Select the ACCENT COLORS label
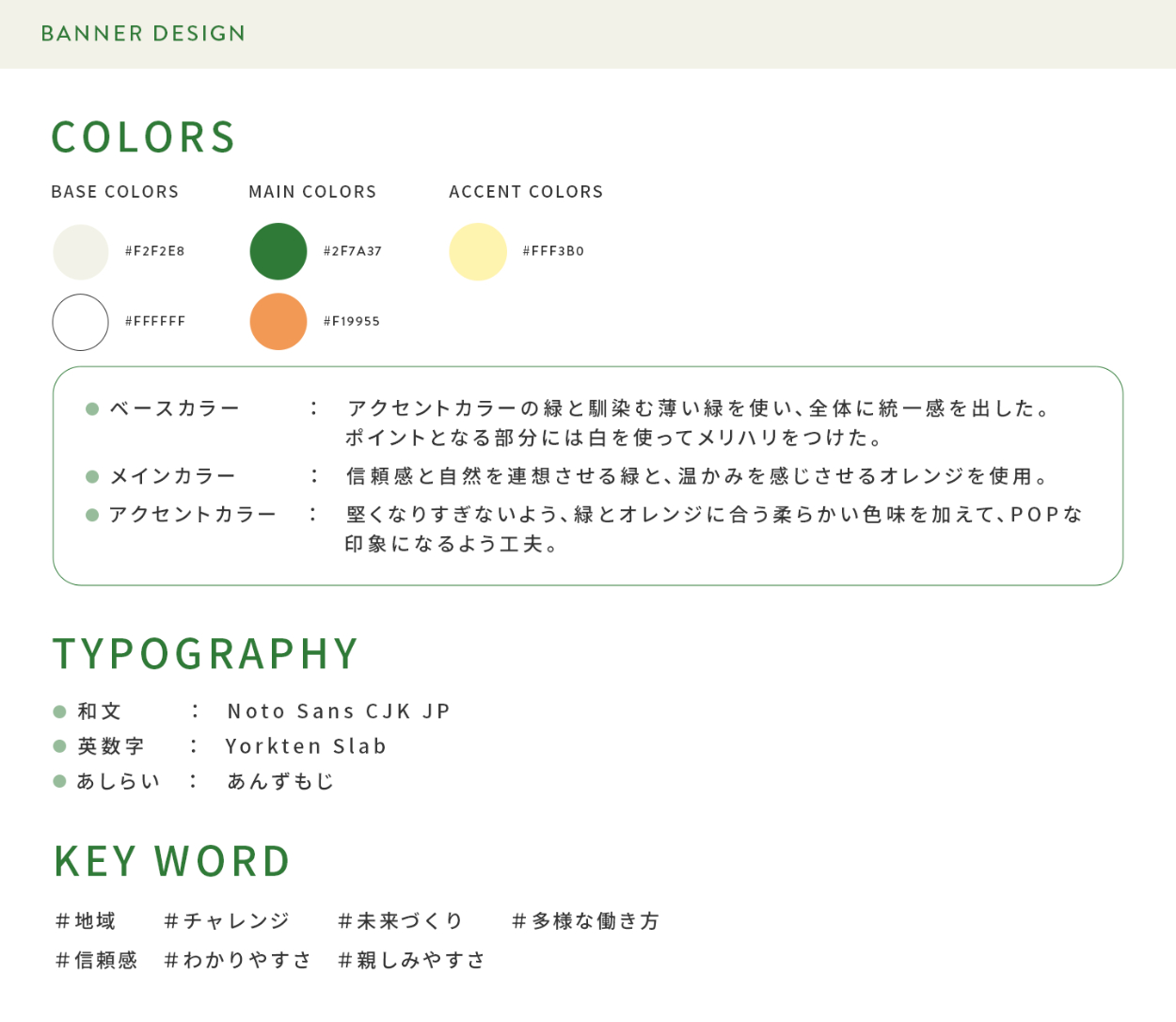 [x=526, y=192]
